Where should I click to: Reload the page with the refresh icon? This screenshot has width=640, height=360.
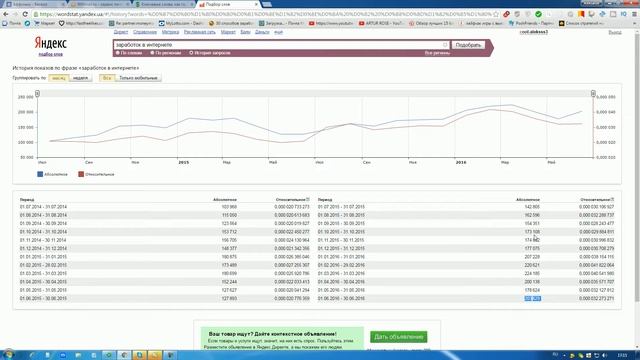pyautogui.click(x=25, y=14)
